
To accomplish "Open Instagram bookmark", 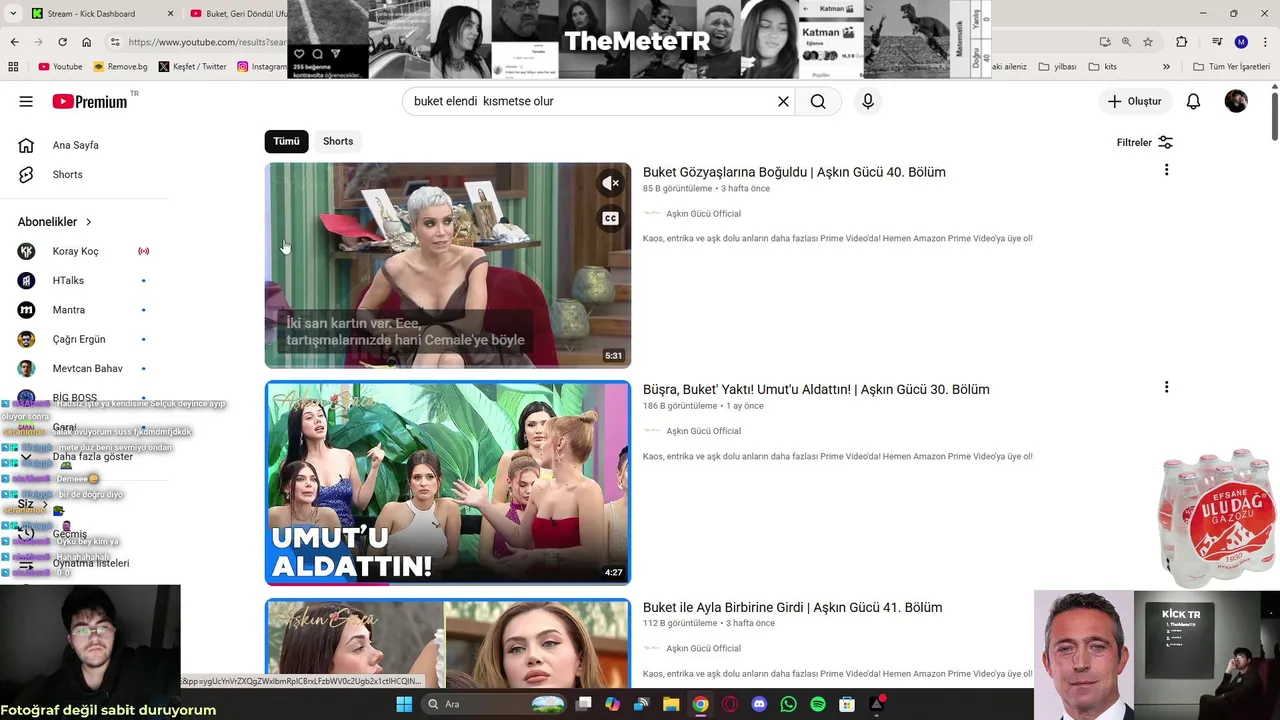I will click(262, 67).
